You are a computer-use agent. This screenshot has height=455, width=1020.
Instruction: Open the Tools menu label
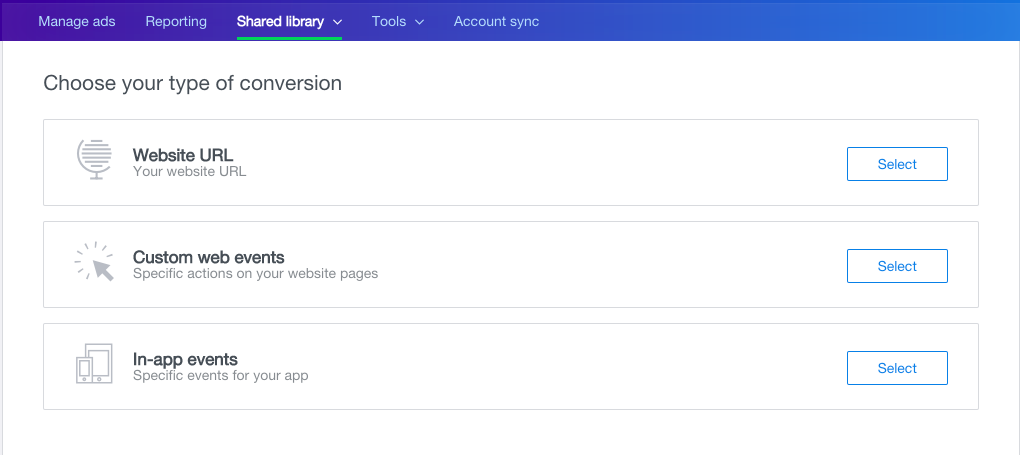tap(389, 21)
